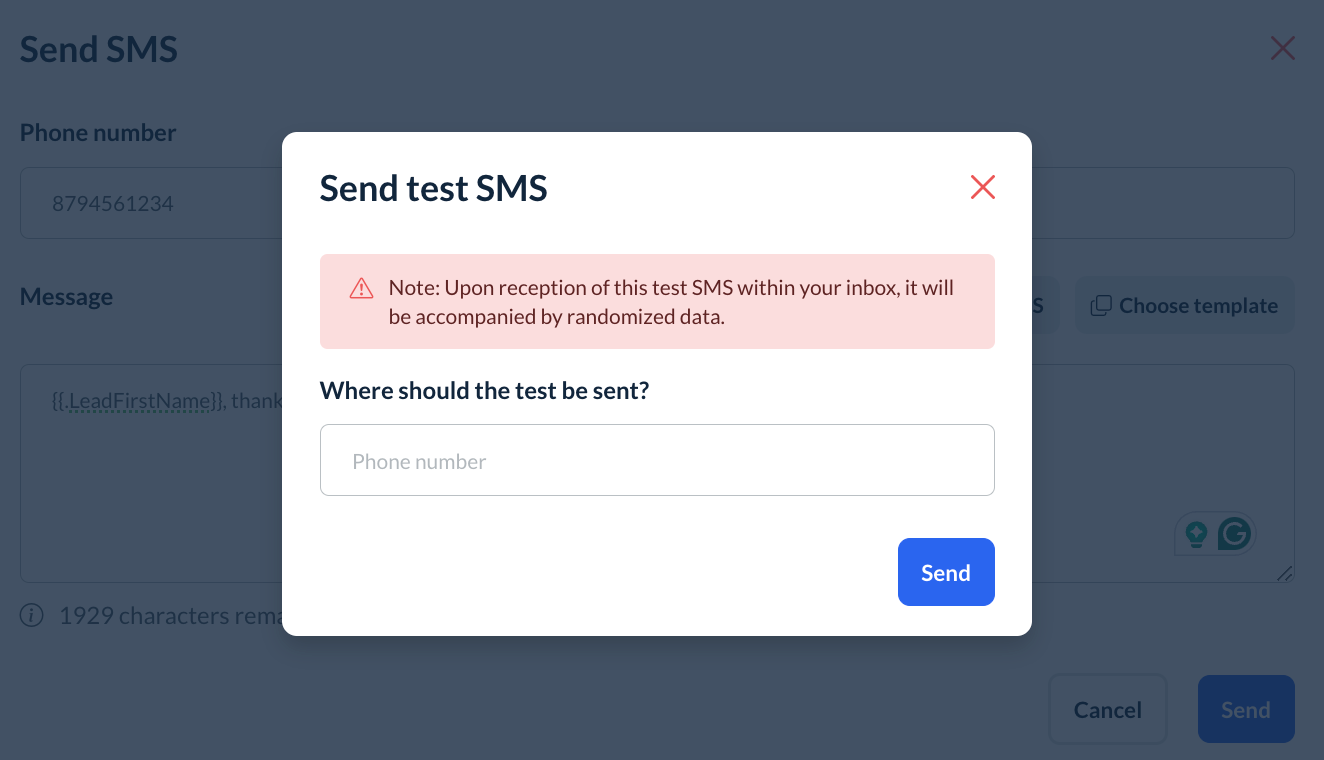This screenshot has width=1324, height=760.
Task: Click the copy icon beside Choose template
Action: click(1101, 306)
